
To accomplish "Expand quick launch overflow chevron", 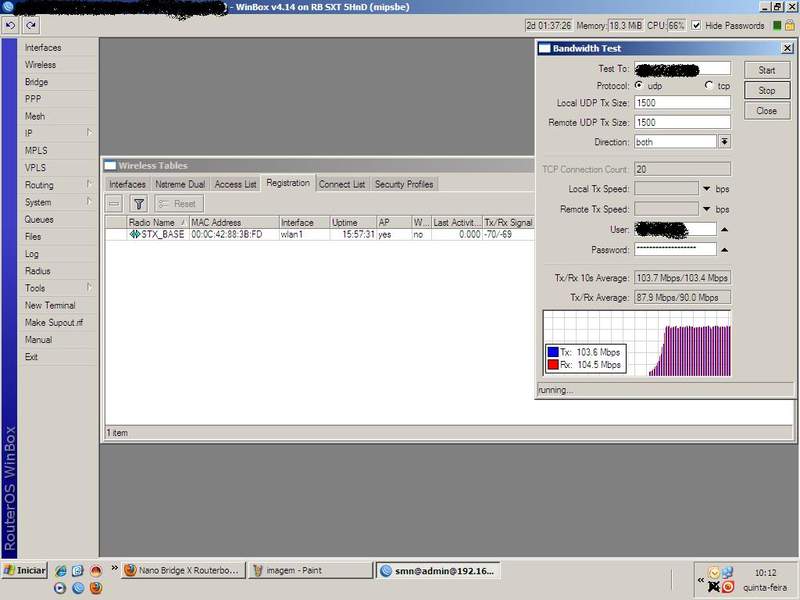I will click(114, 568).
